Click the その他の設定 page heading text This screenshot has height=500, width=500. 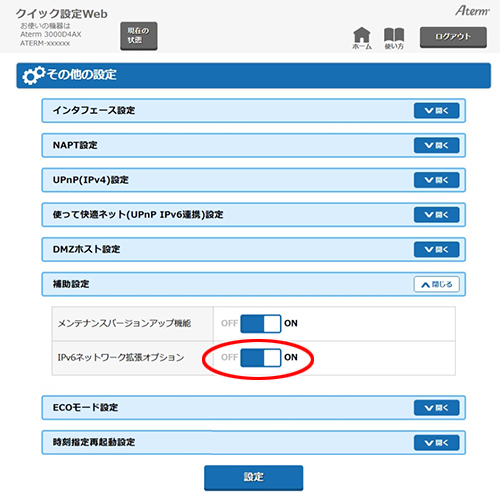click(82, 74)
